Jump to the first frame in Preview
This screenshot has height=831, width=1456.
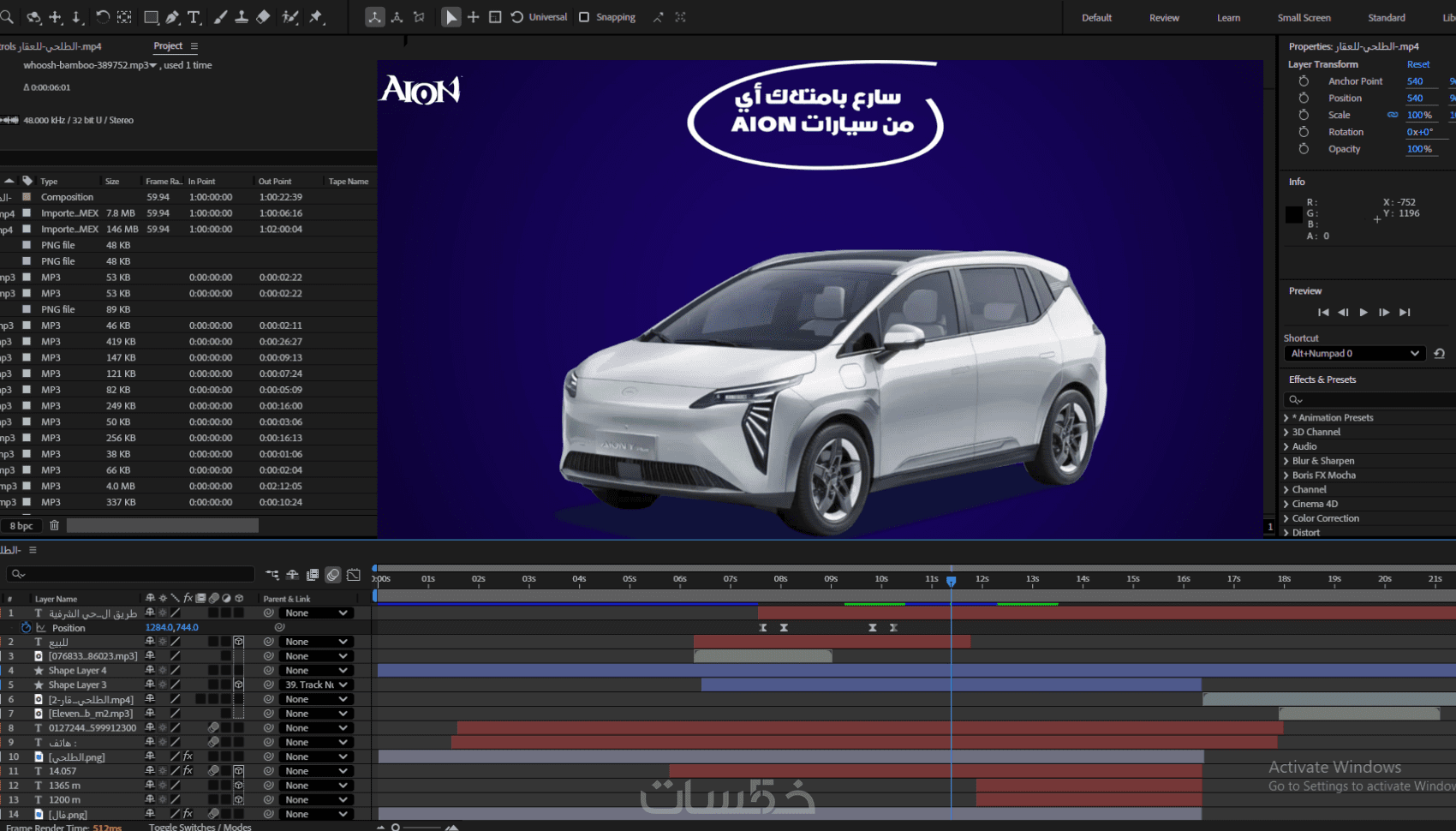pyautogui.click(x=1323, y=313)
